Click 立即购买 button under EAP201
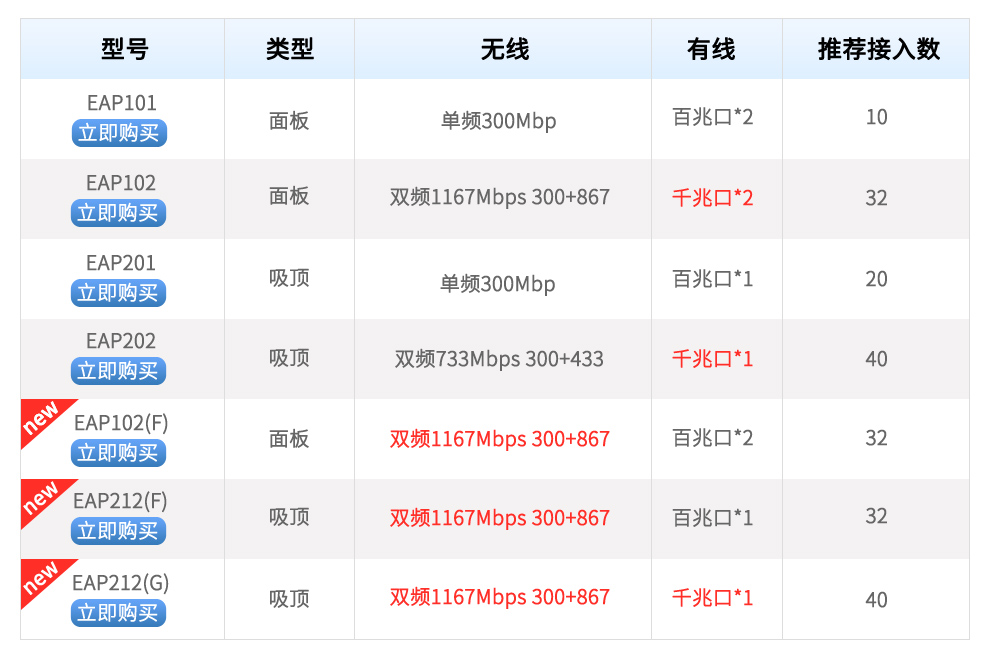This screenshot has height=665, width=990. tap(119, 293)
